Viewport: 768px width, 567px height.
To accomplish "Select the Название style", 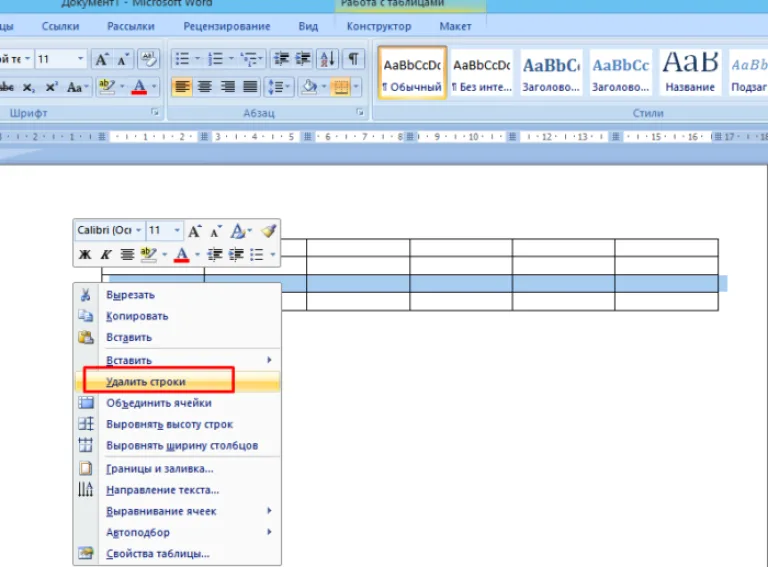I will 690,73.
